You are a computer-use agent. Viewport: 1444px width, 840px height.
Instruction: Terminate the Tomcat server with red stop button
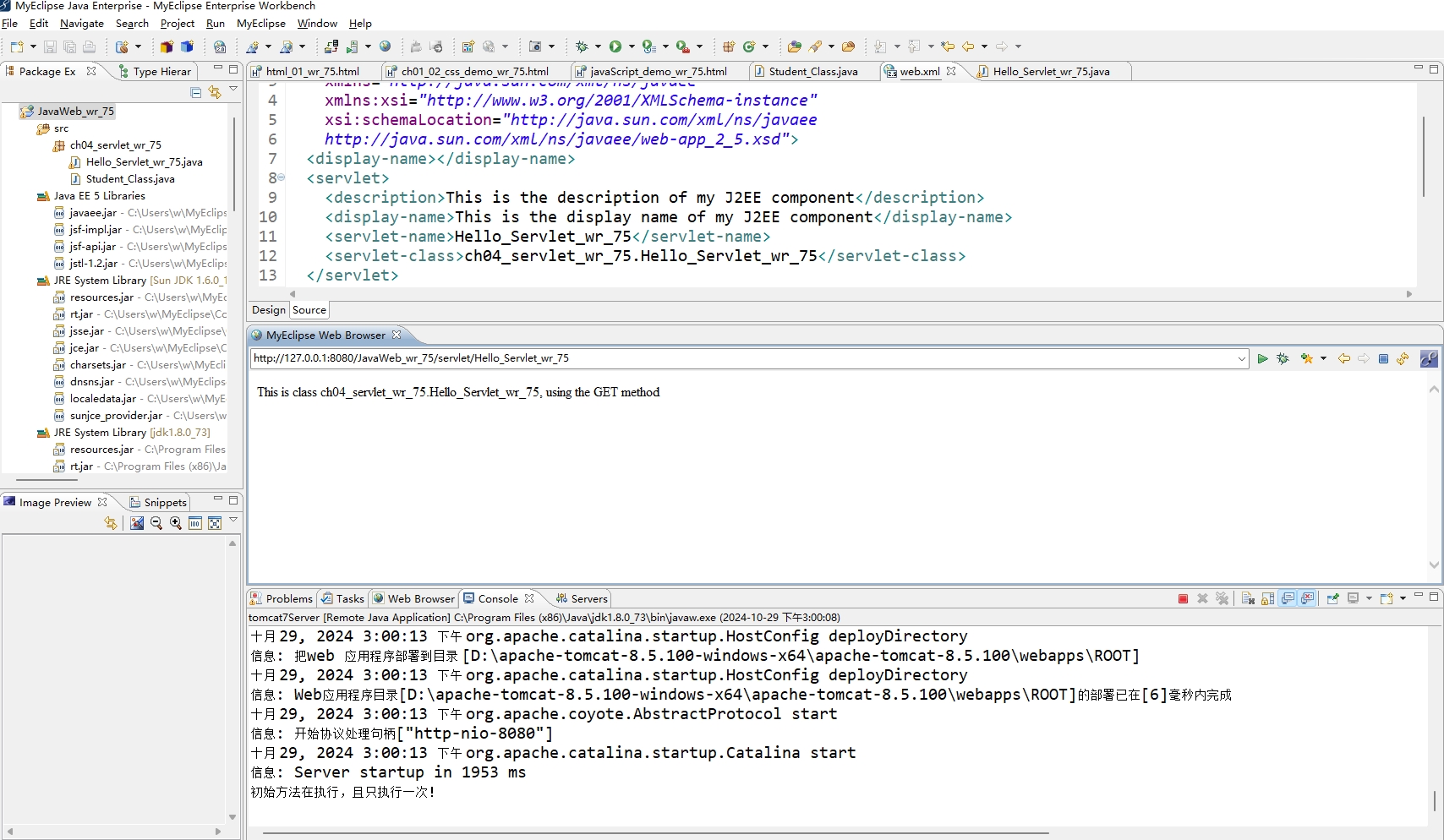point(1183,598)
